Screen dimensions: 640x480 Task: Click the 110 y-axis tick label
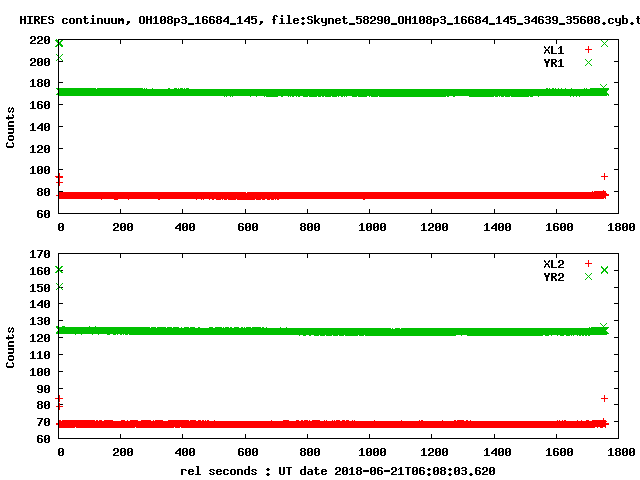pyautogui.click(x=40, y=355)
